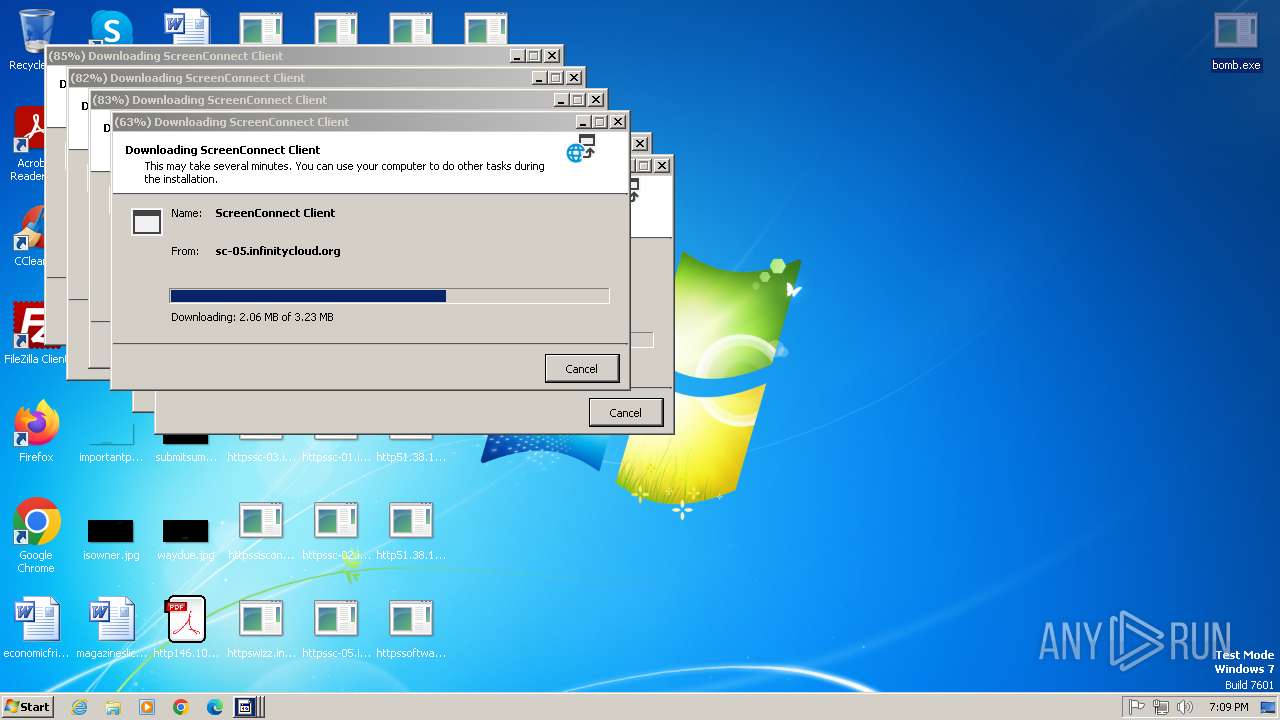Click the 'ScreenConnect Client' name value
Viewport: 1280px width, 720px height.
[x=275, y=213]
